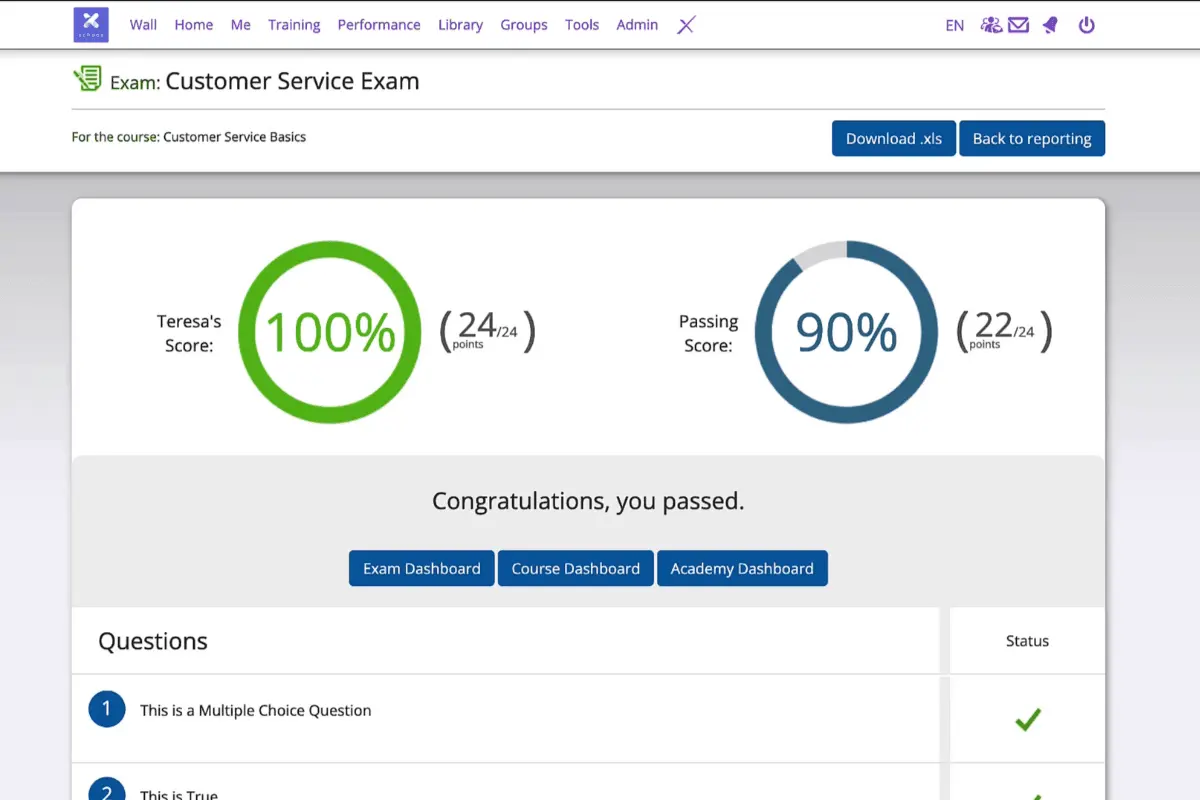
Task: Open the Academy Dashboard
Action: click(742, 568)
